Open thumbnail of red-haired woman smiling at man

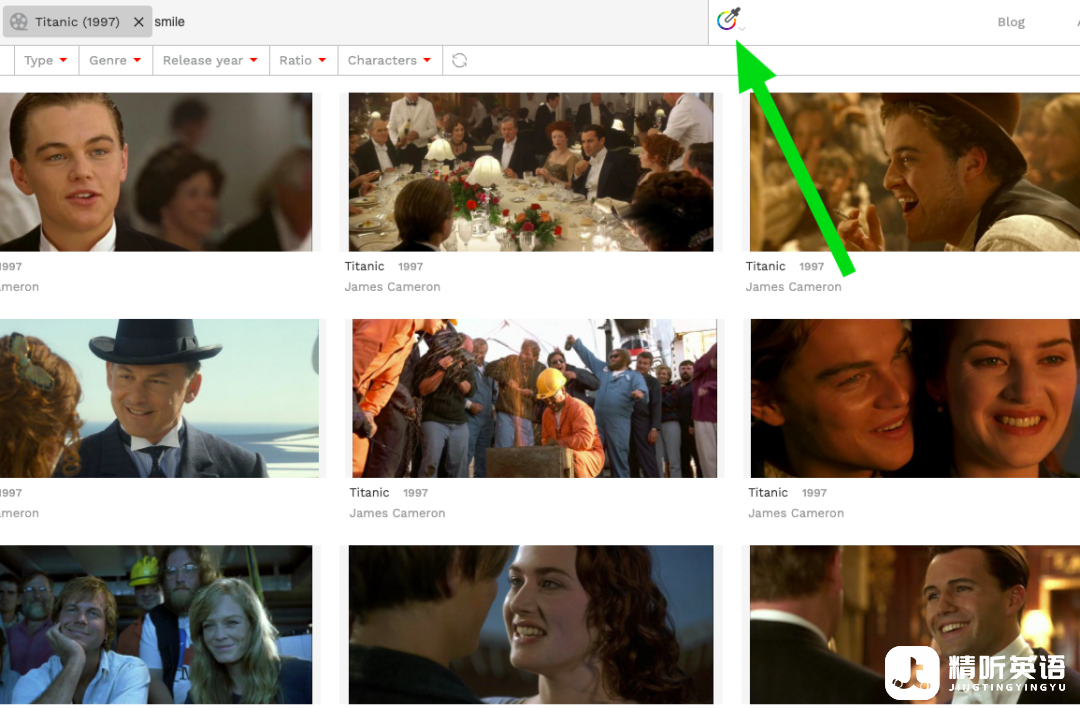(531, 625)
